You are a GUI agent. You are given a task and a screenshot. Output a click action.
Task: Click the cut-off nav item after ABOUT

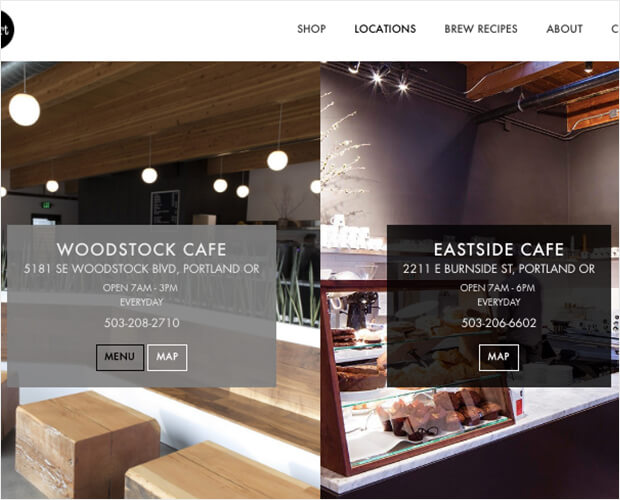tap(615, 29)
